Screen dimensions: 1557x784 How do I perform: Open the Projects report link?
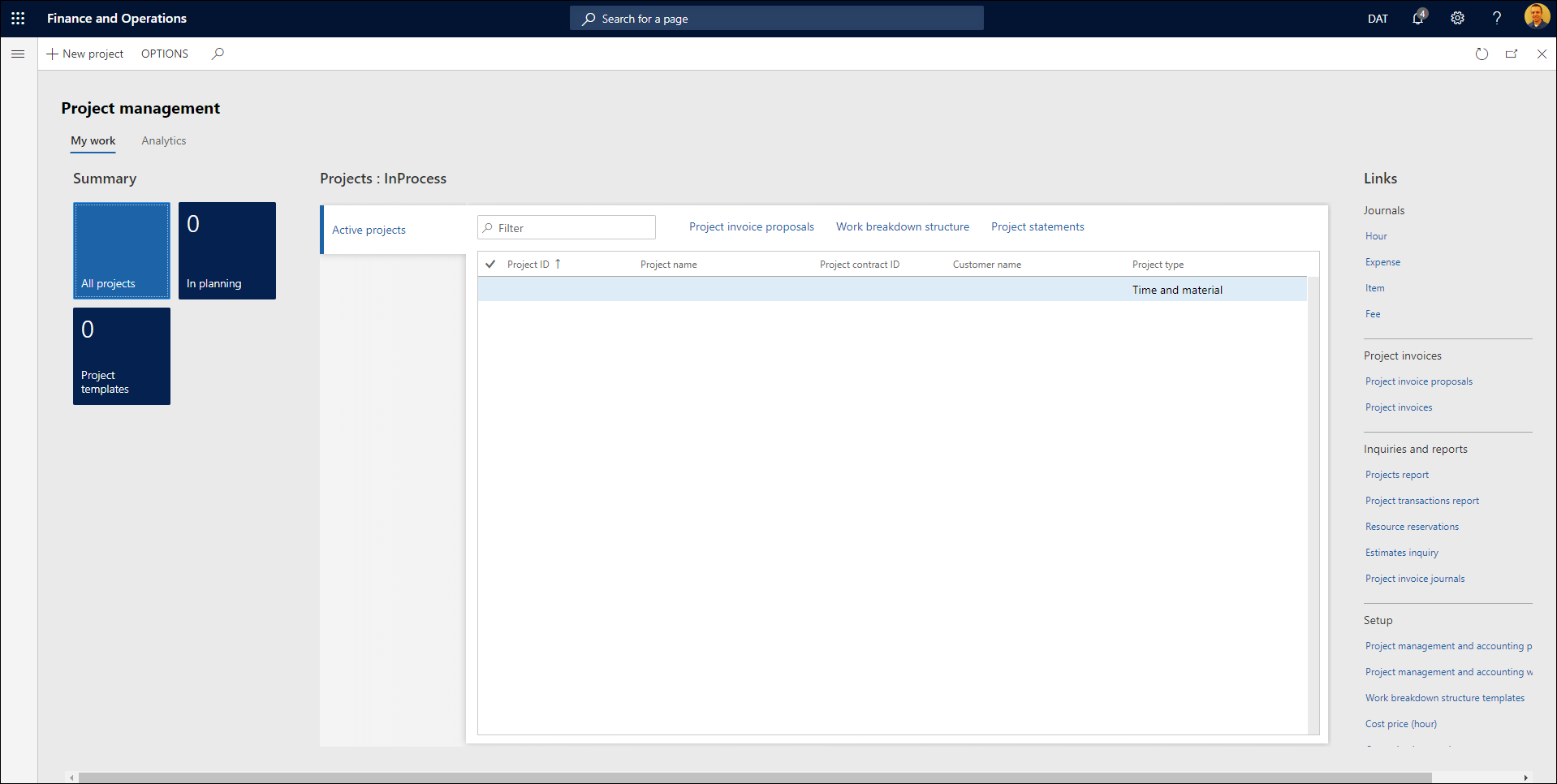point(1397,475)
